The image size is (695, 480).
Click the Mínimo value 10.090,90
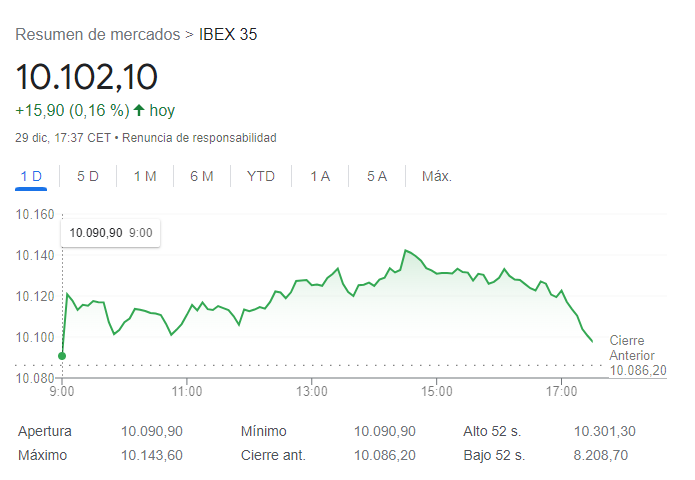(x=384, y=431)
